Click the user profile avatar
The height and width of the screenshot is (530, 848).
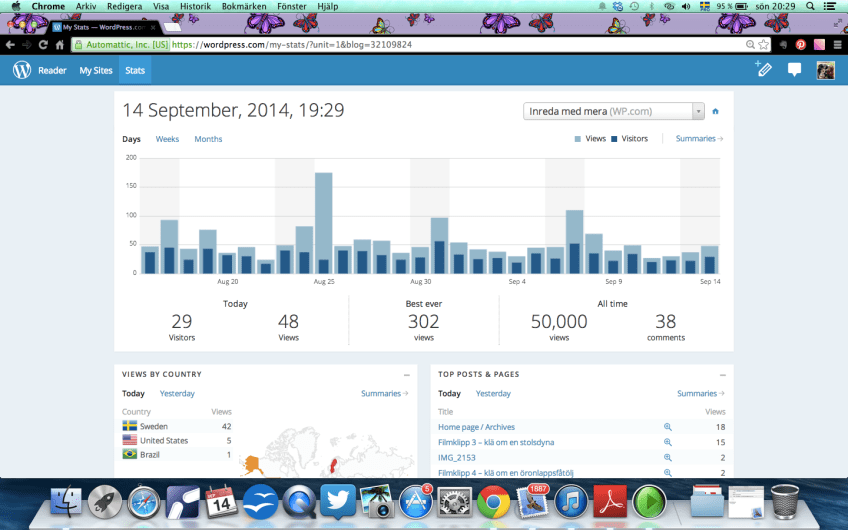pos(825,70)
